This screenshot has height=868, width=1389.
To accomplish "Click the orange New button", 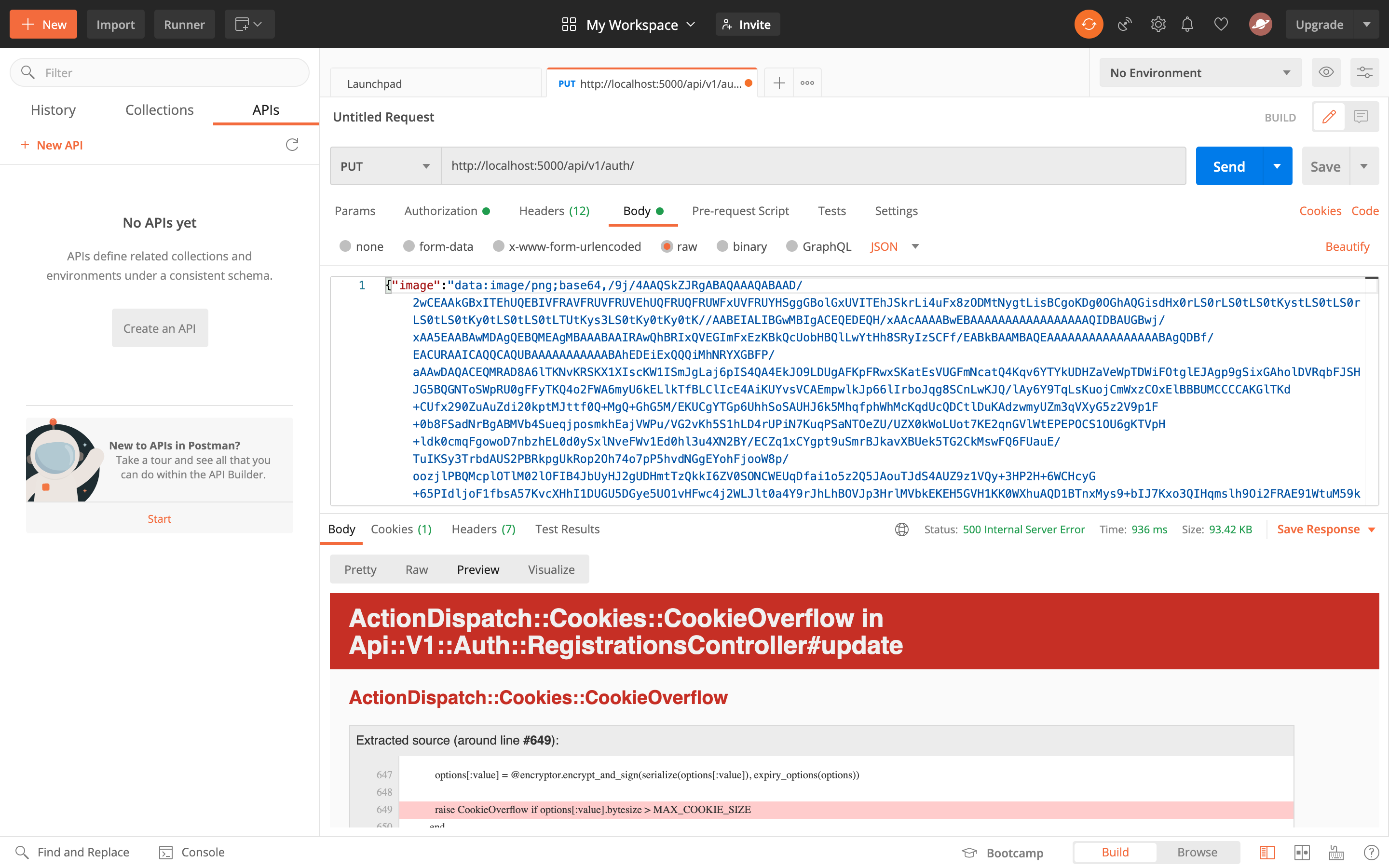I will click(x=43, y=24).
